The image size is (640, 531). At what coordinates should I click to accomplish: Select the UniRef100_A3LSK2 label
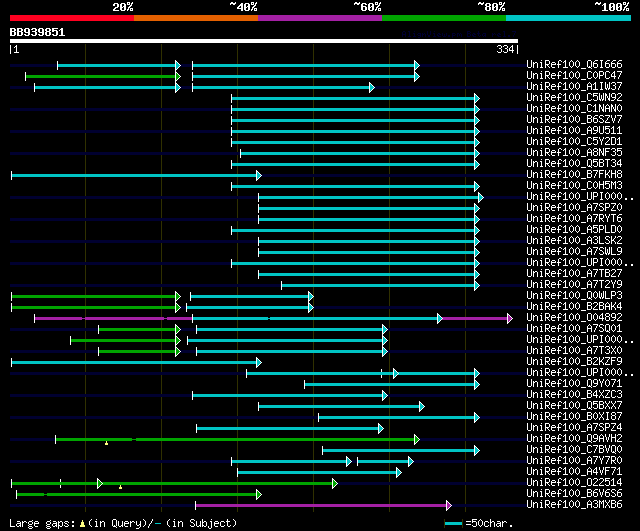(574, 241)
